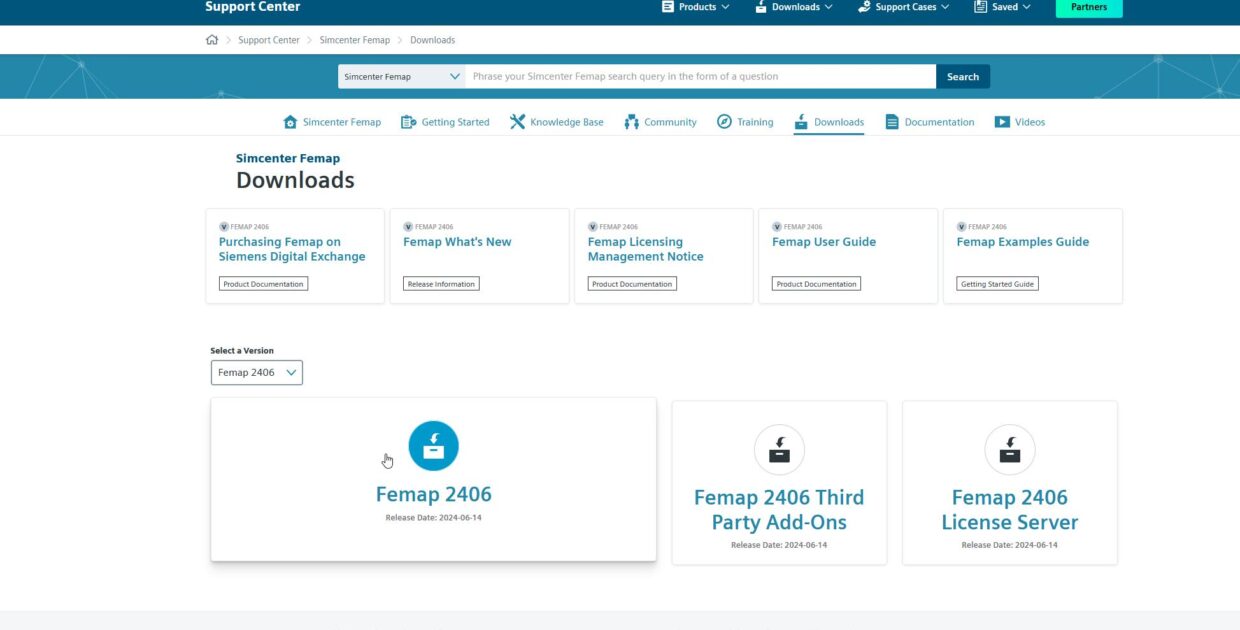Open the Femap Examples Guide link
This screenshot has height=630, width=1240.
pyautogui.click(x=1023, y=242)
